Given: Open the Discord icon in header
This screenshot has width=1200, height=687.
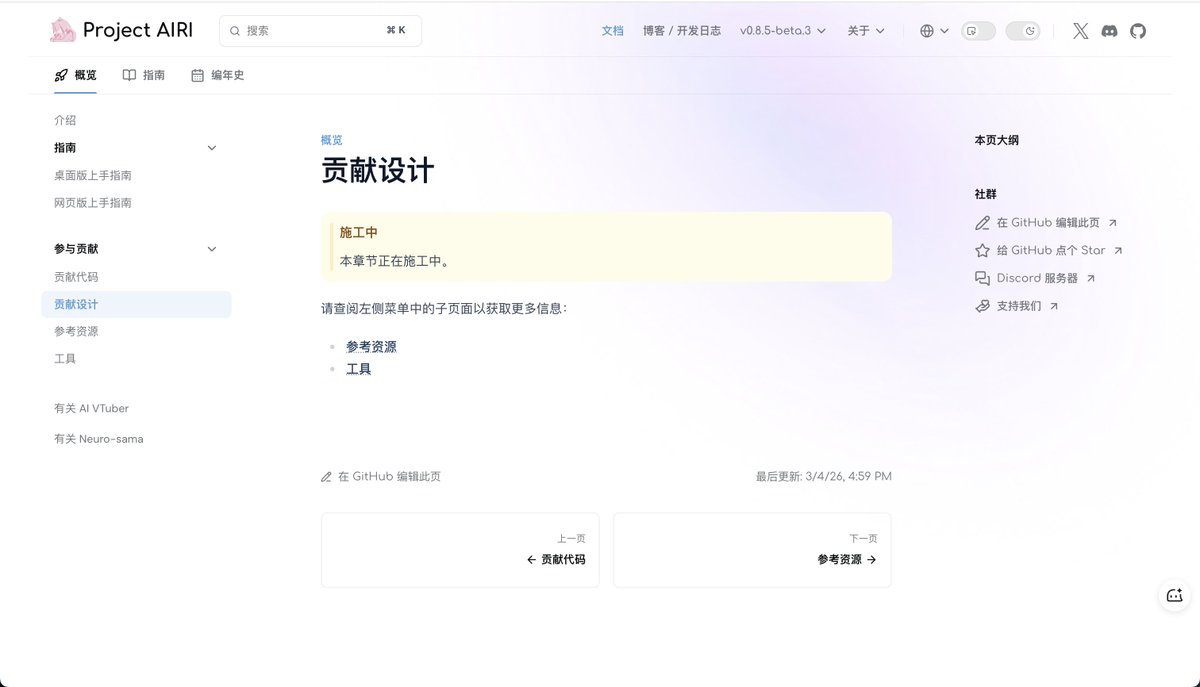Looking at the screenshot, I should (1109, 31).
